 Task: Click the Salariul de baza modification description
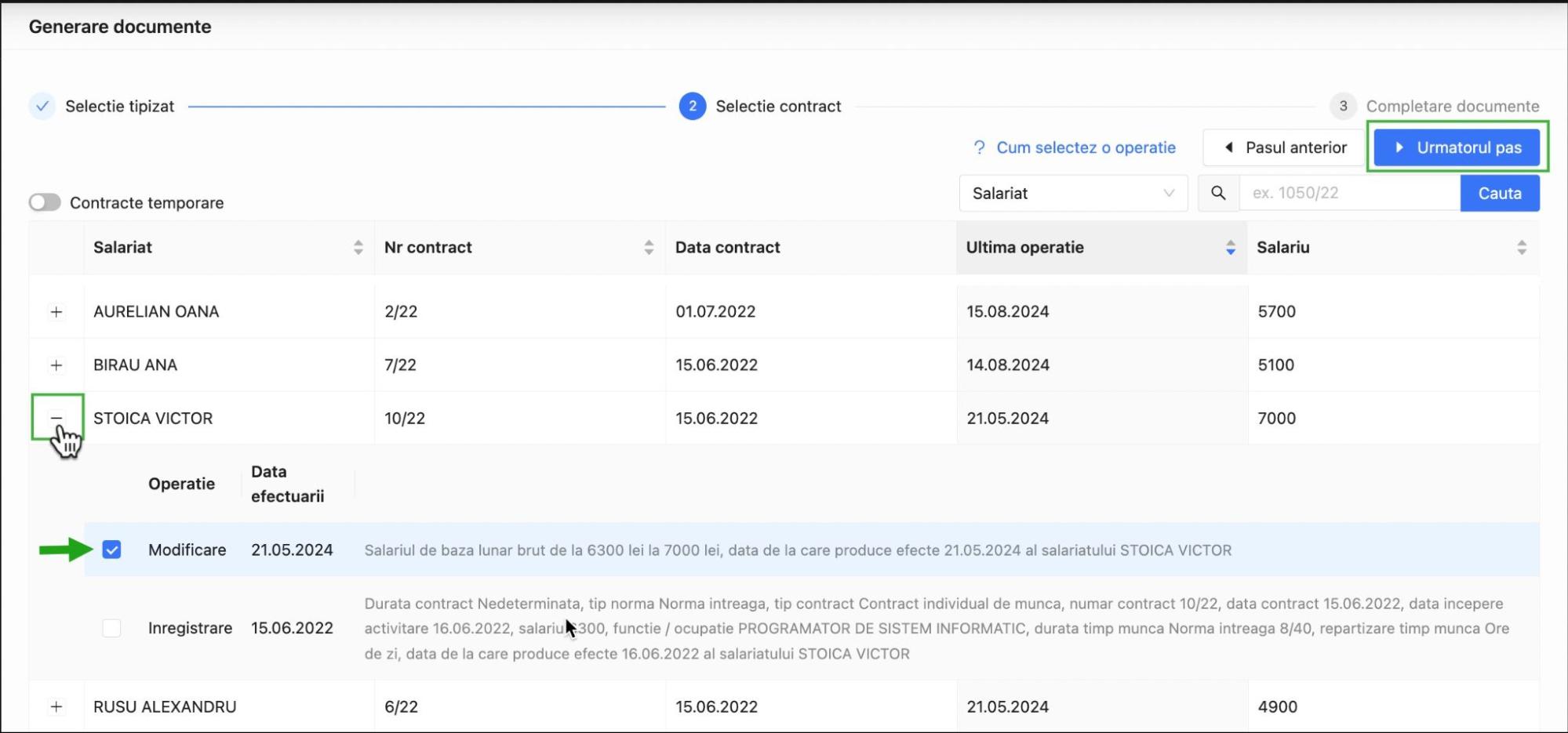click(x=798, y=550)
